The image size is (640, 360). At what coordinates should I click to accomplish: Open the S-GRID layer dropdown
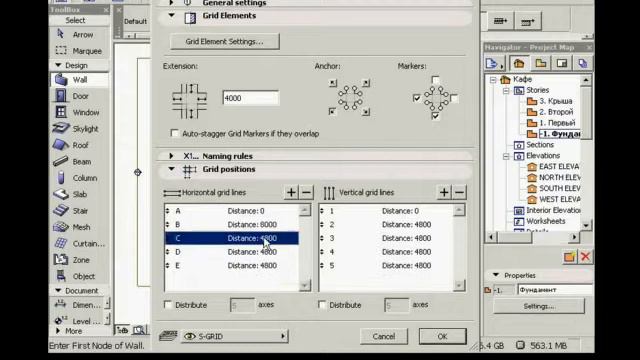tap(235, 336)
